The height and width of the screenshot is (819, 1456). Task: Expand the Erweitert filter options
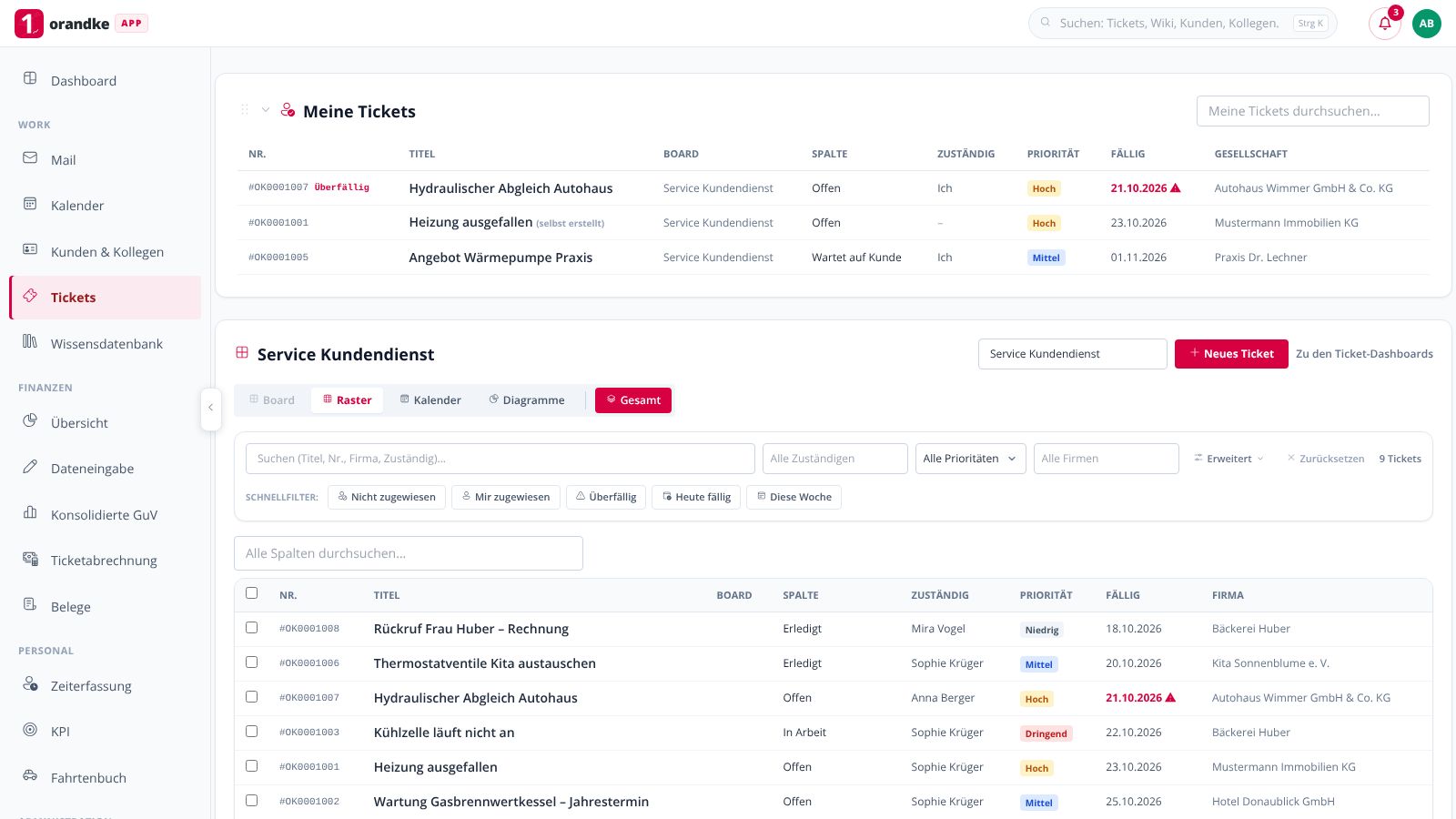point(1228,459)
